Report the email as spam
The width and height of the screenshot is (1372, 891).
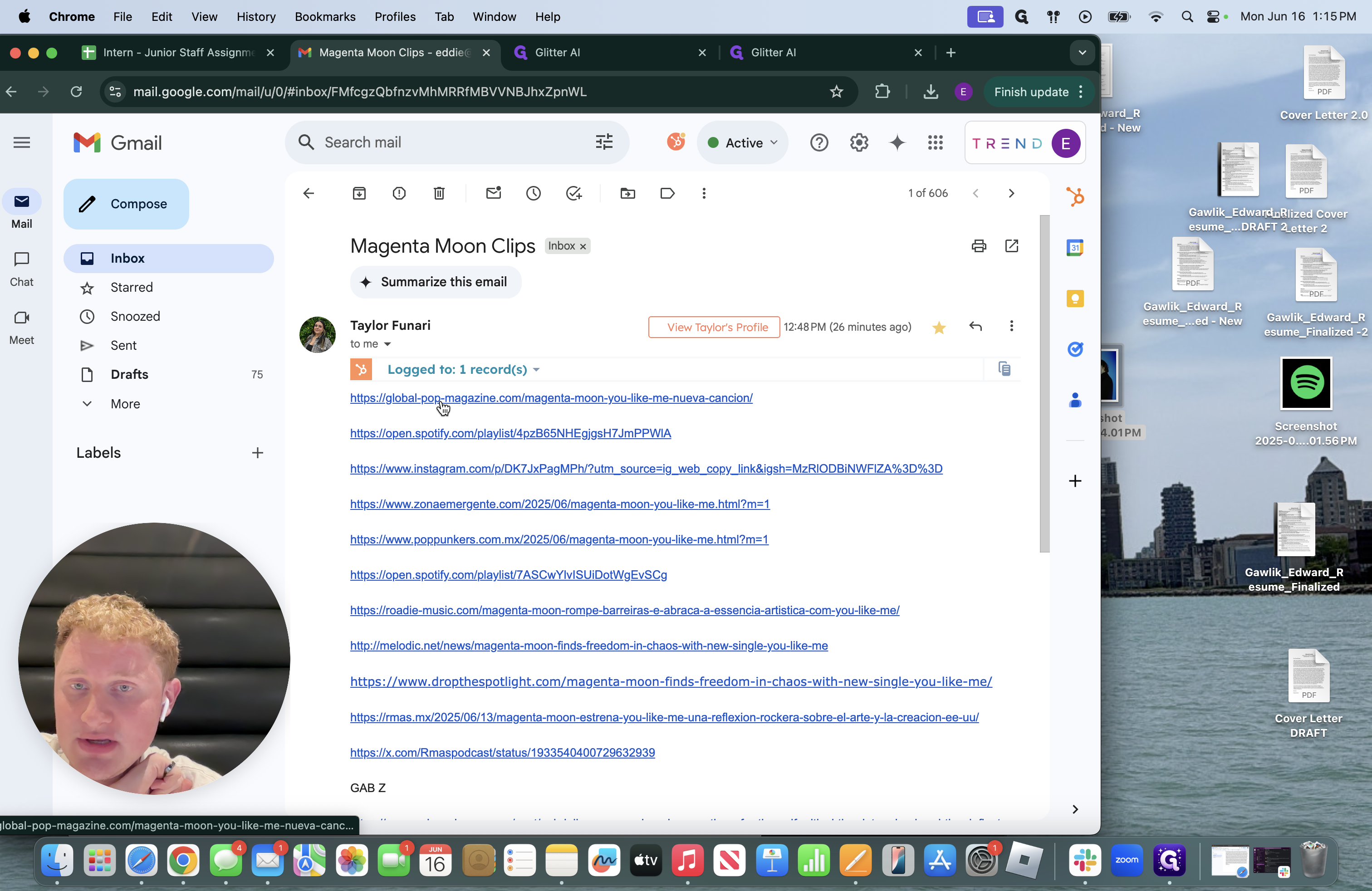pos(399,193)
